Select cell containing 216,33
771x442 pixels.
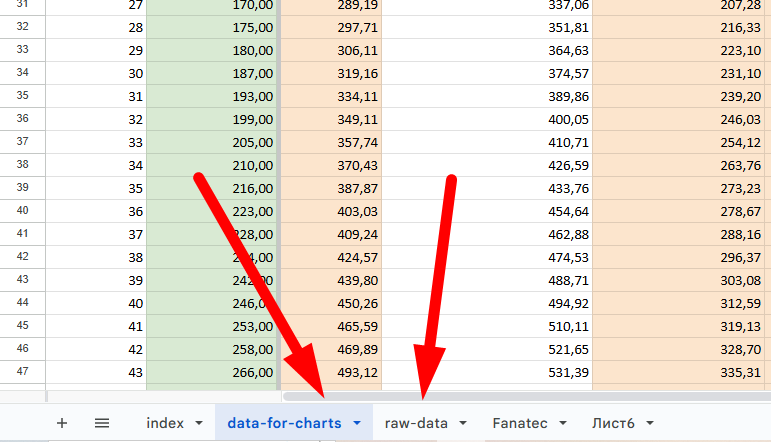679,27
